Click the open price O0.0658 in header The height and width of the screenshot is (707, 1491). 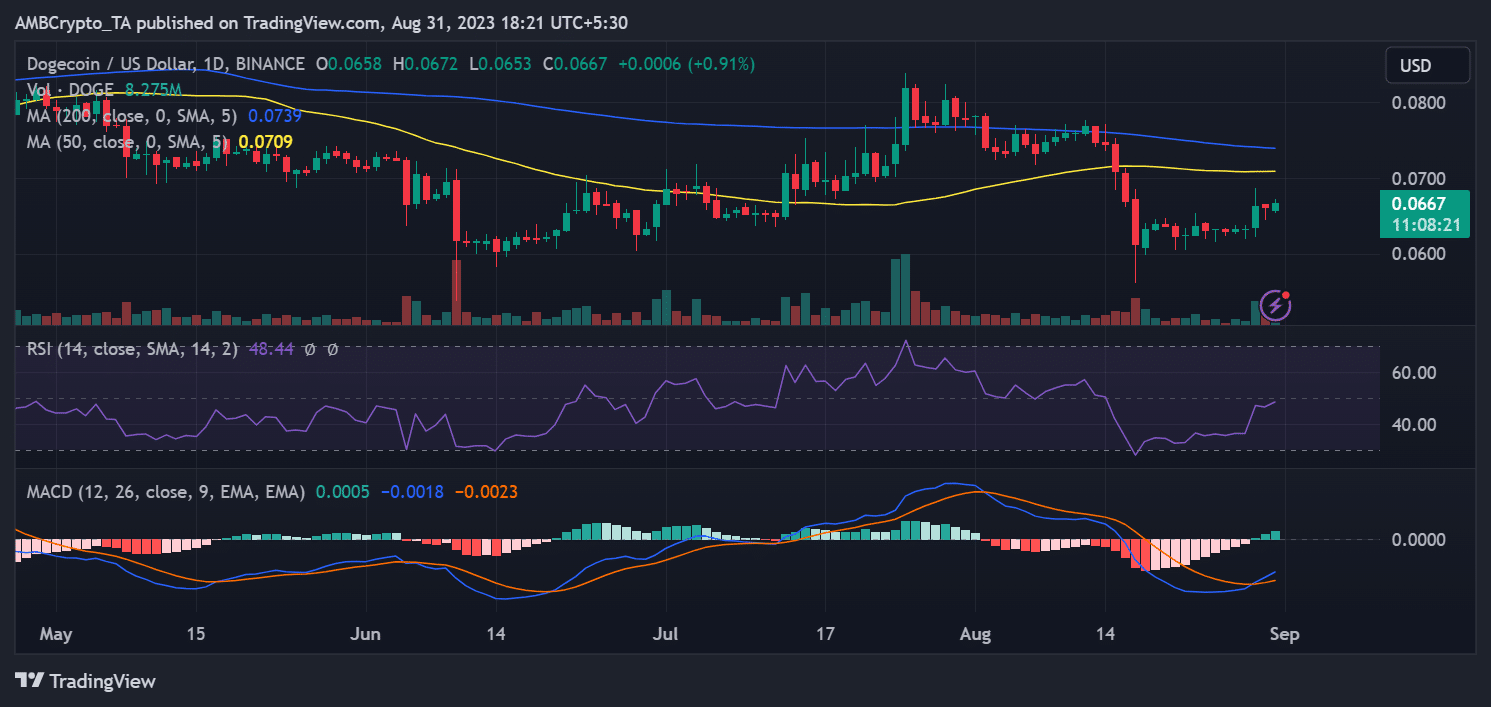[x=349, y=64]
